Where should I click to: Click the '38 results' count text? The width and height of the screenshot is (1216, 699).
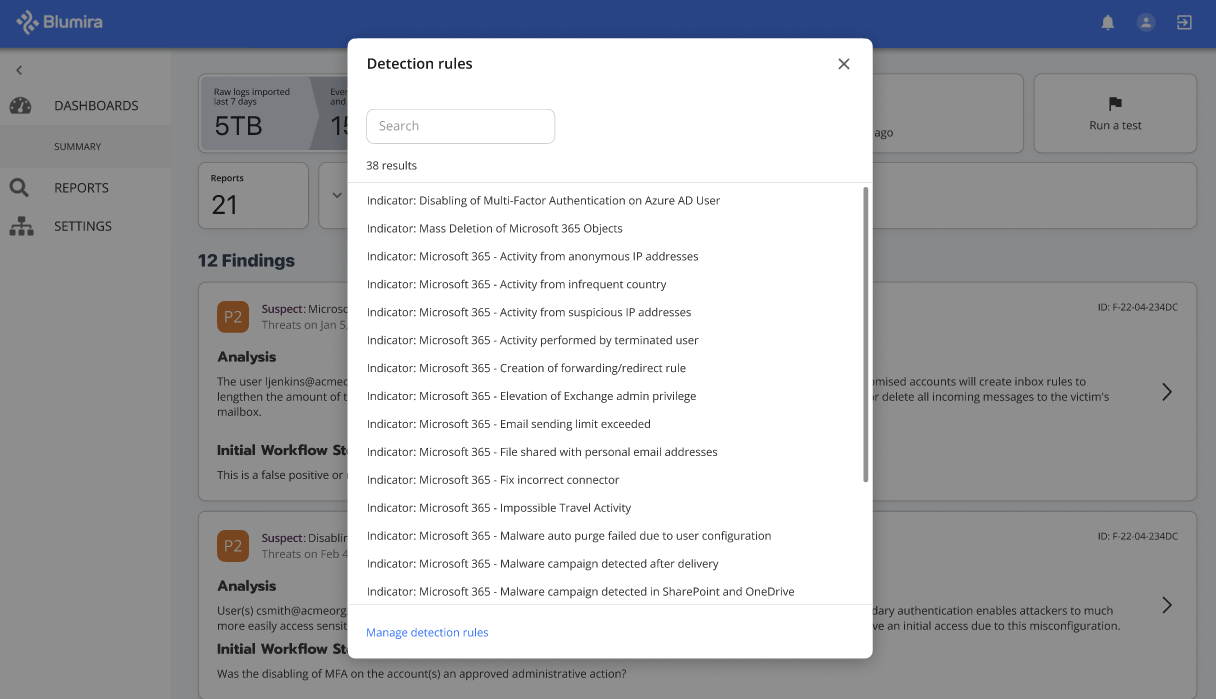tap(392, 165)
